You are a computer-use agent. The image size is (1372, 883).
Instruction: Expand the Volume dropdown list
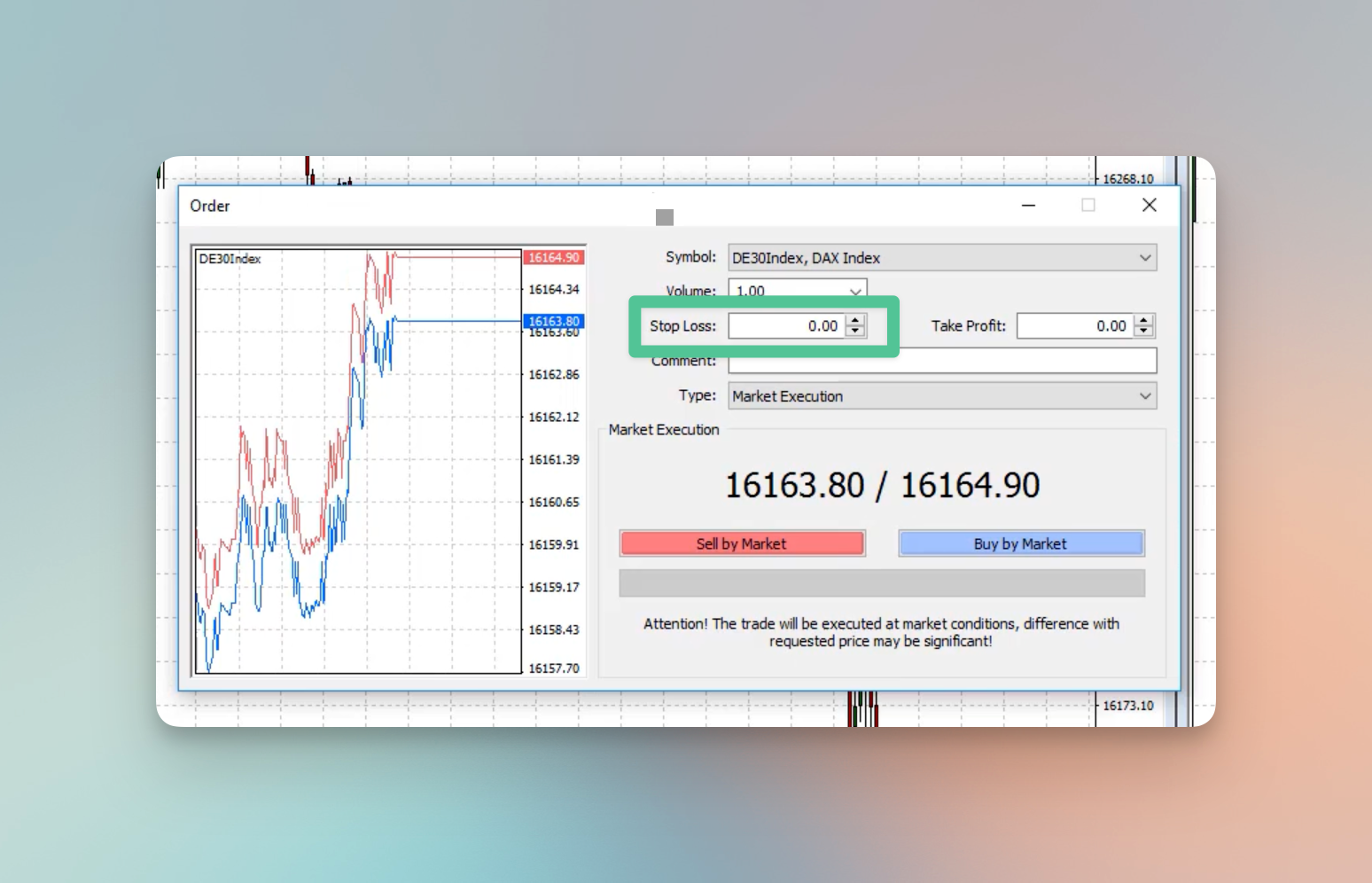[x=854, y=291]
